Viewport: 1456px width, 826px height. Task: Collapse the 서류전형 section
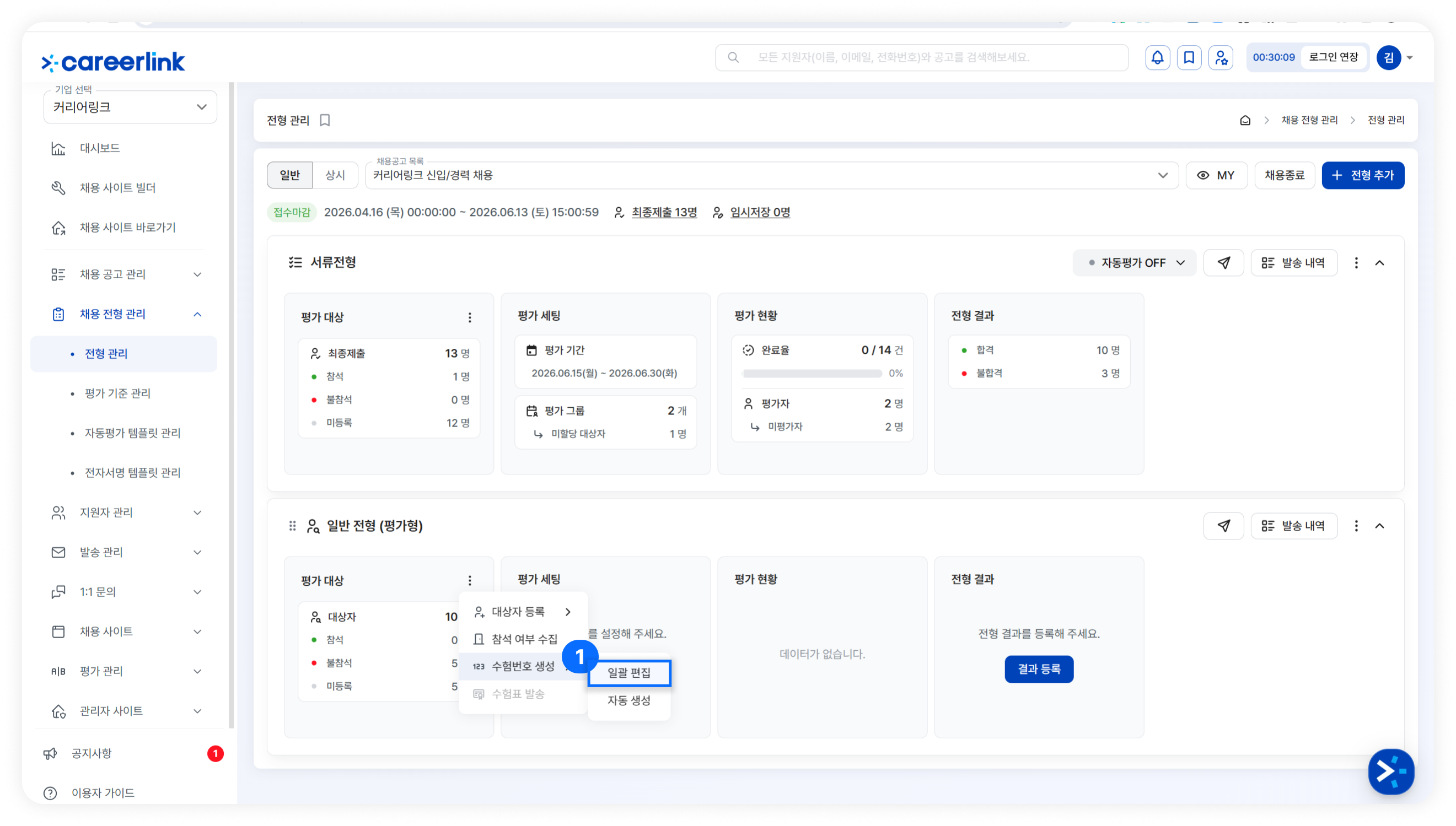click(1379, 263)
